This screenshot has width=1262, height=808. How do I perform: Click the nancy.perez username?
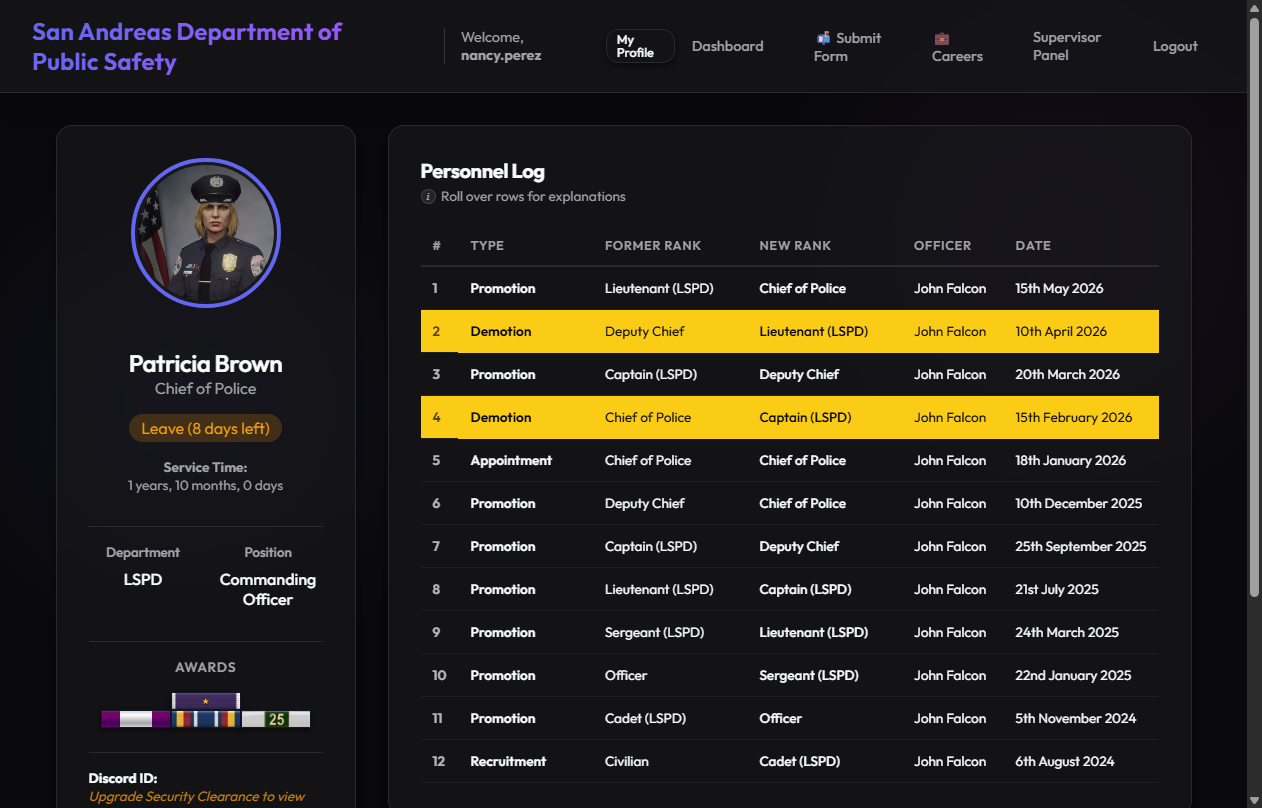pyautogui.click(x=501, y=56)
